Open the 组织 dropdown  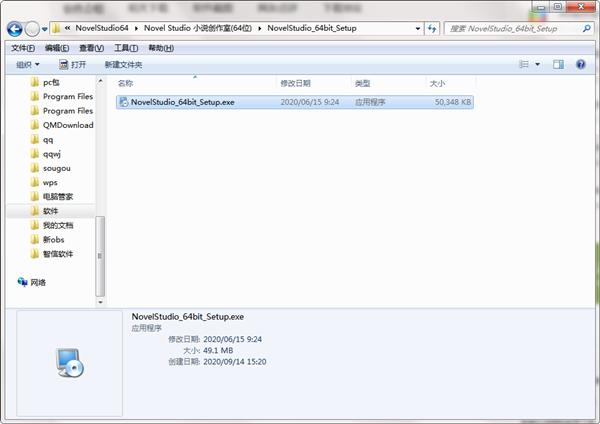coord(28,65)
